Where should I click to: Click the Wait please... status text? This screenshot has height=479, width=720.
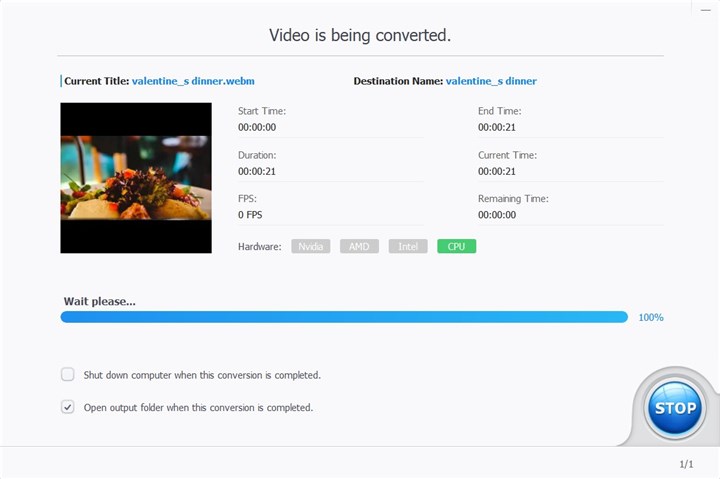[x=100, y=301]
